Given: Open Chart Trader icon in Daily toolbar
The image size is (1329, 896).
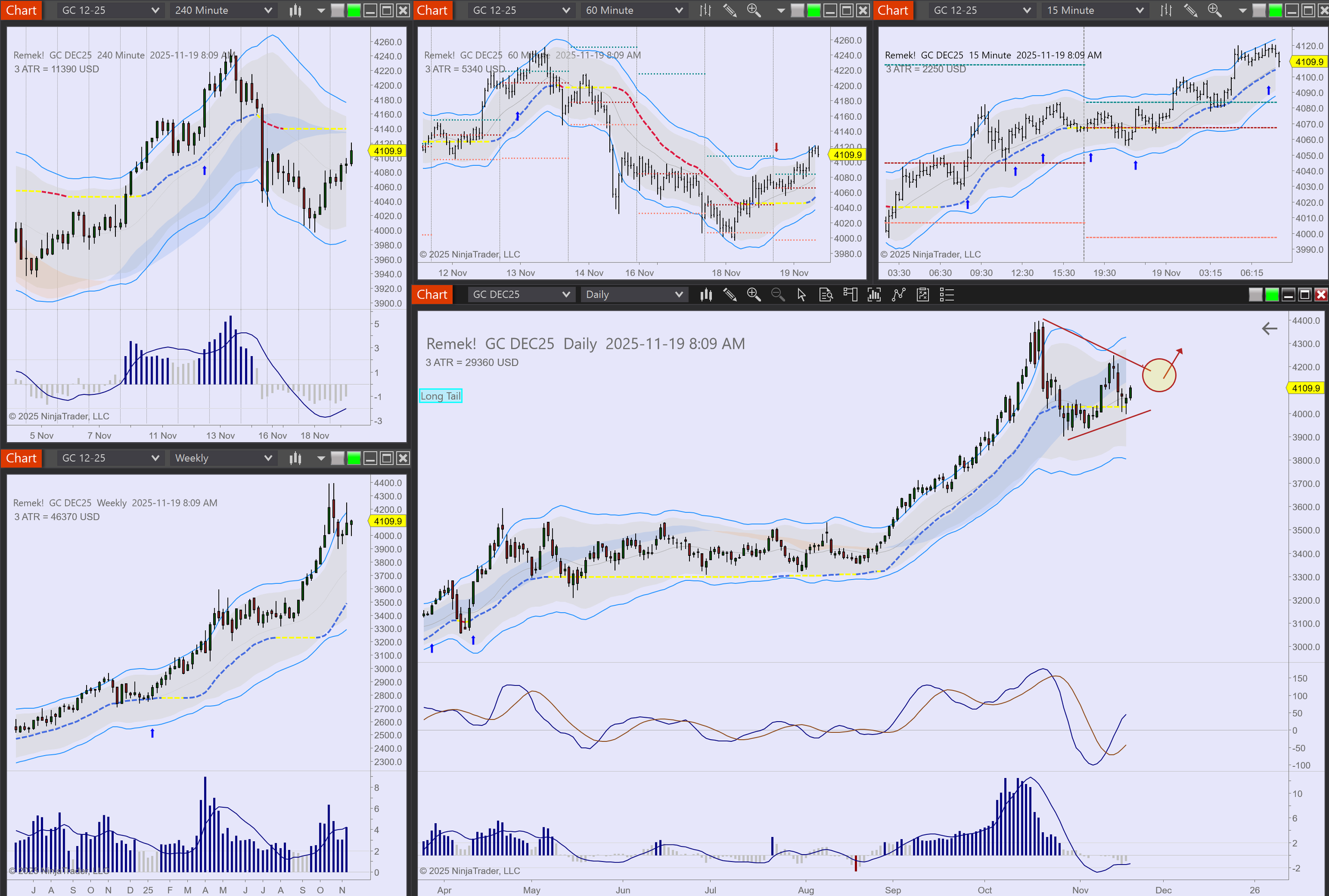Looking at the screenshot, I should 850,295.
